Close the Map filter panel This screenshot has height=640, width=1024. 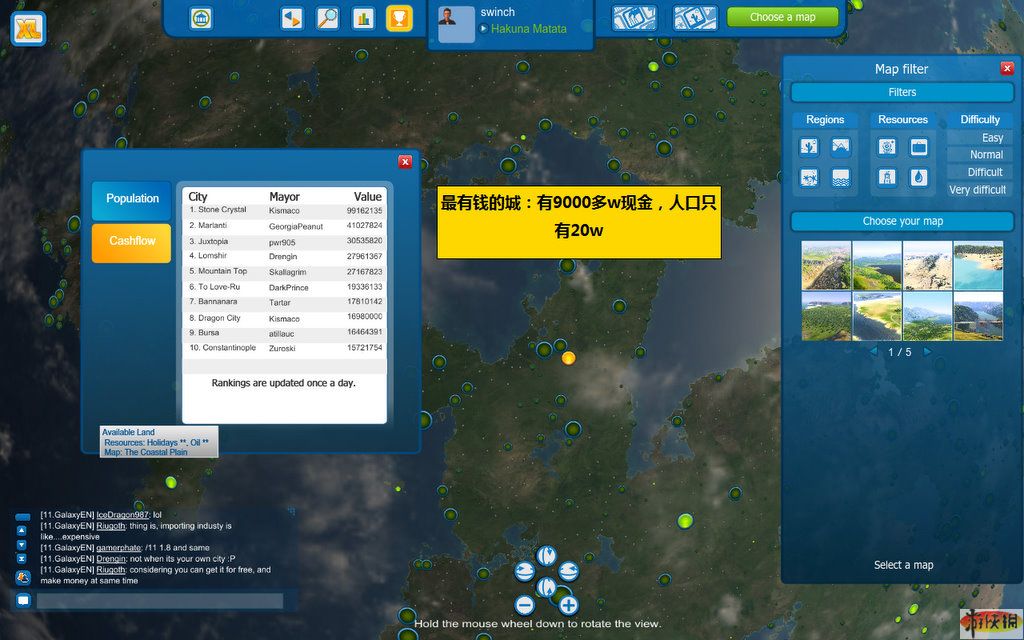coord(1006,68)
